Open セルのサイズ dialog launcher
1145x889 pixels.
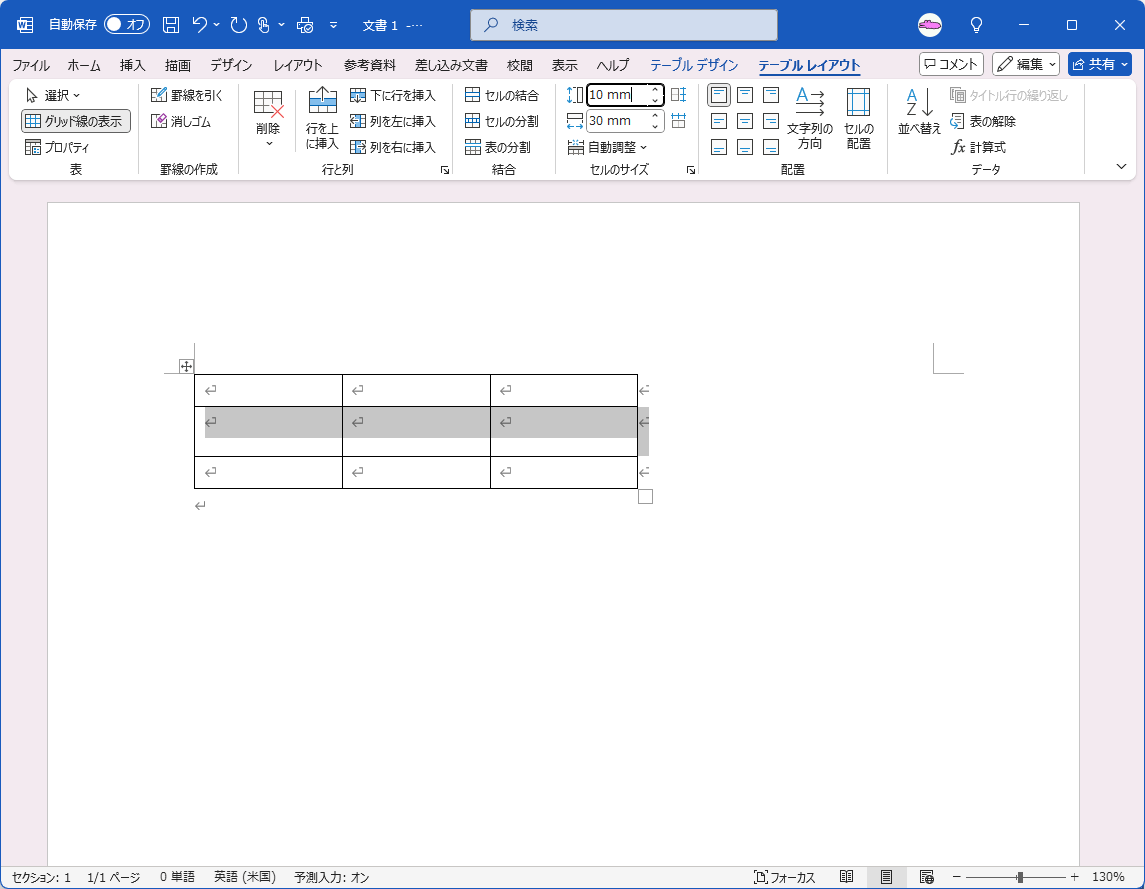point(691,170)
